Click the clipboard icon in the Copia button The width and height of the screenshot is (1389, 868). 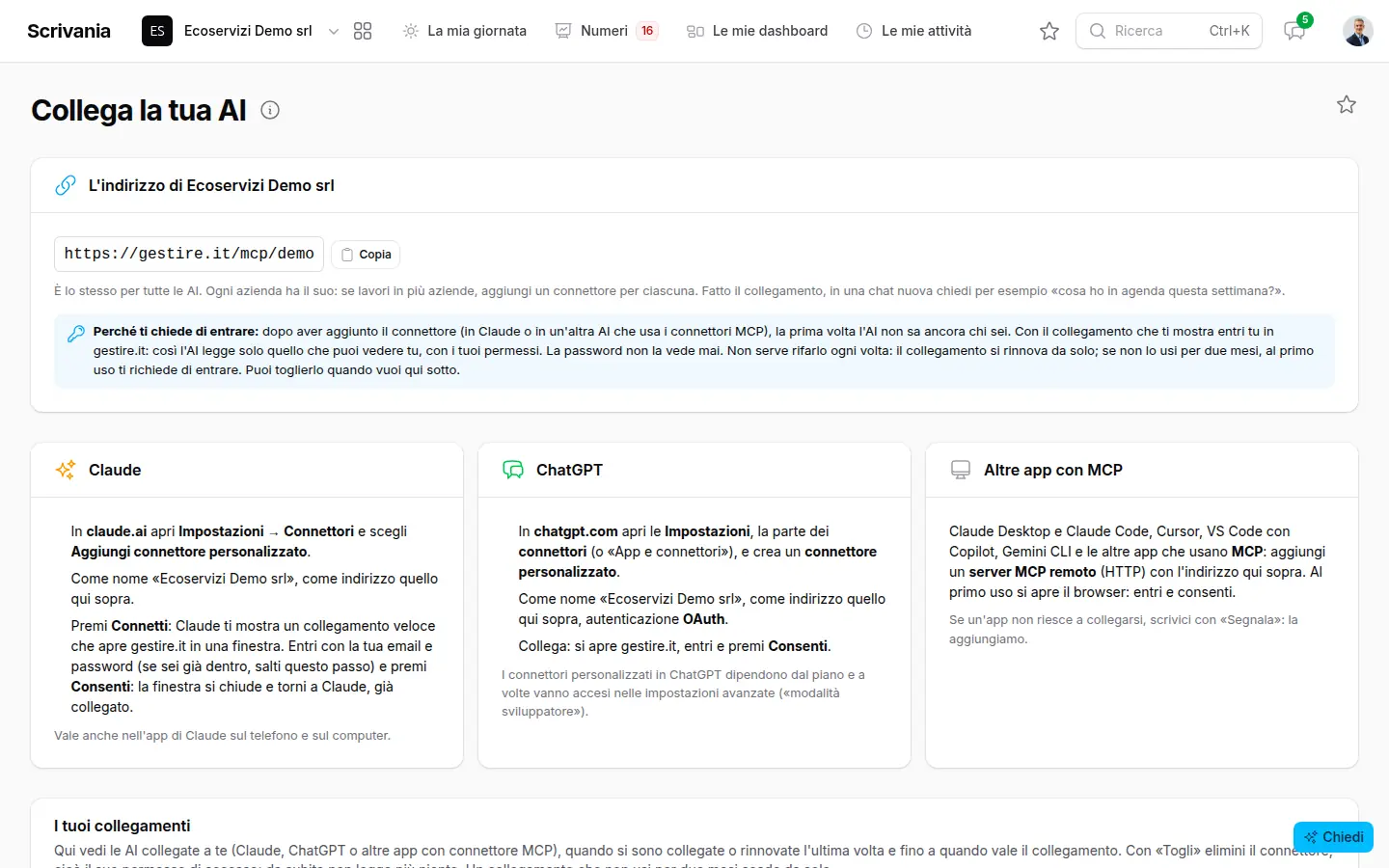click(347, 255)
